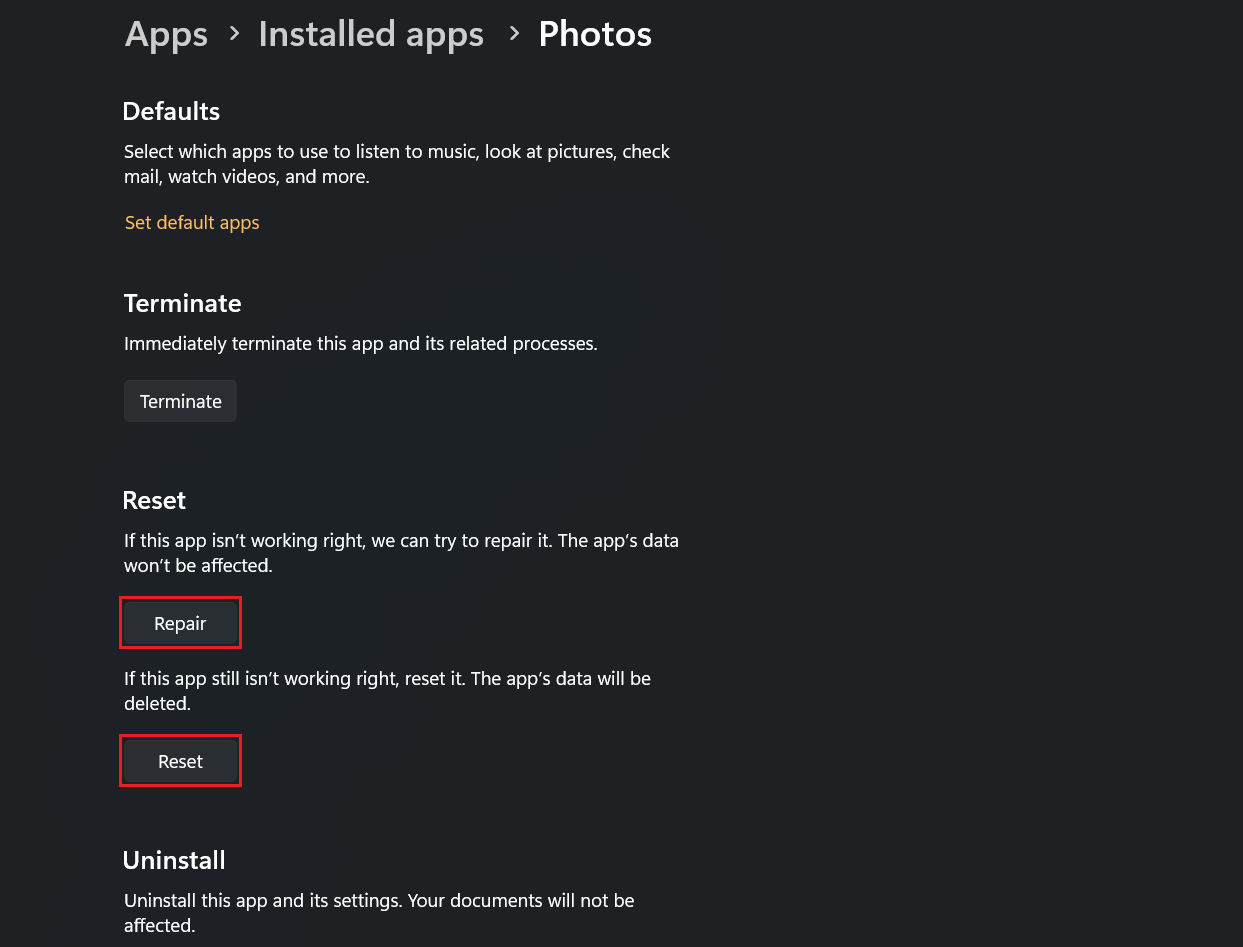Open the Set default apps link

tap(192, 223)
